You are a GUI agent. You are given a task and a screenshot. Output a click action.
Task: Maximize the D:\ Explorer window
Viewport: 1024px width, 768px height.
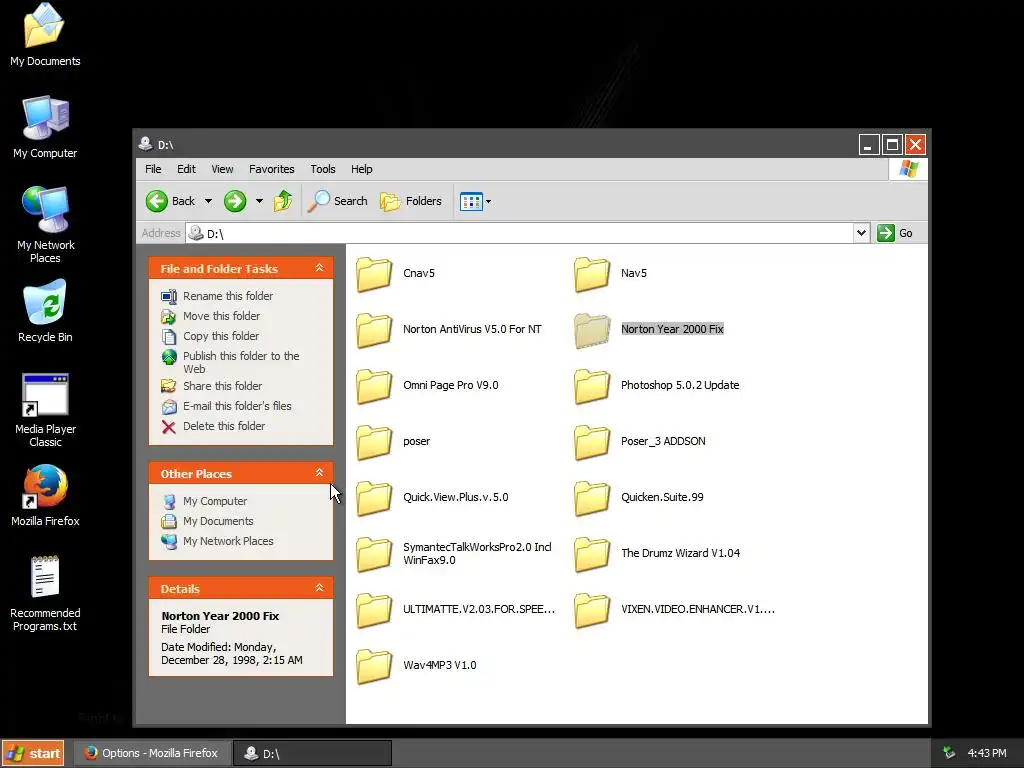click(x=892, y=144)
